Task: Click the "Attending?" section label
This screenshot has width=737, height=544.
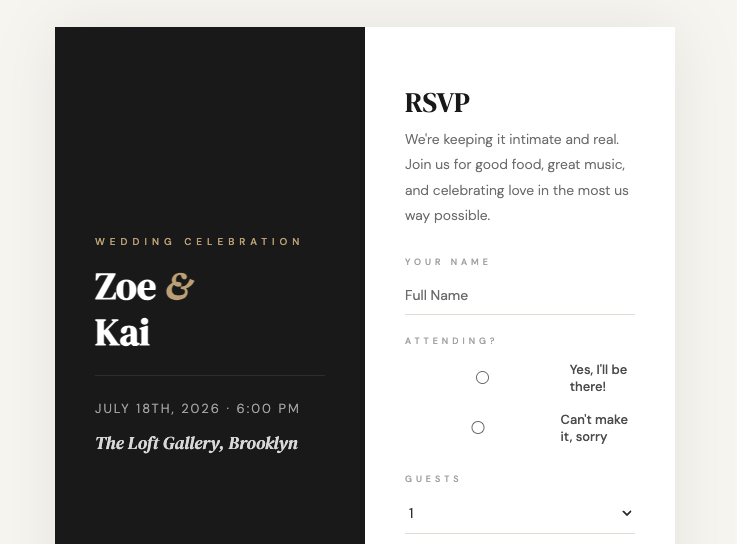Action: pos(451,341)
